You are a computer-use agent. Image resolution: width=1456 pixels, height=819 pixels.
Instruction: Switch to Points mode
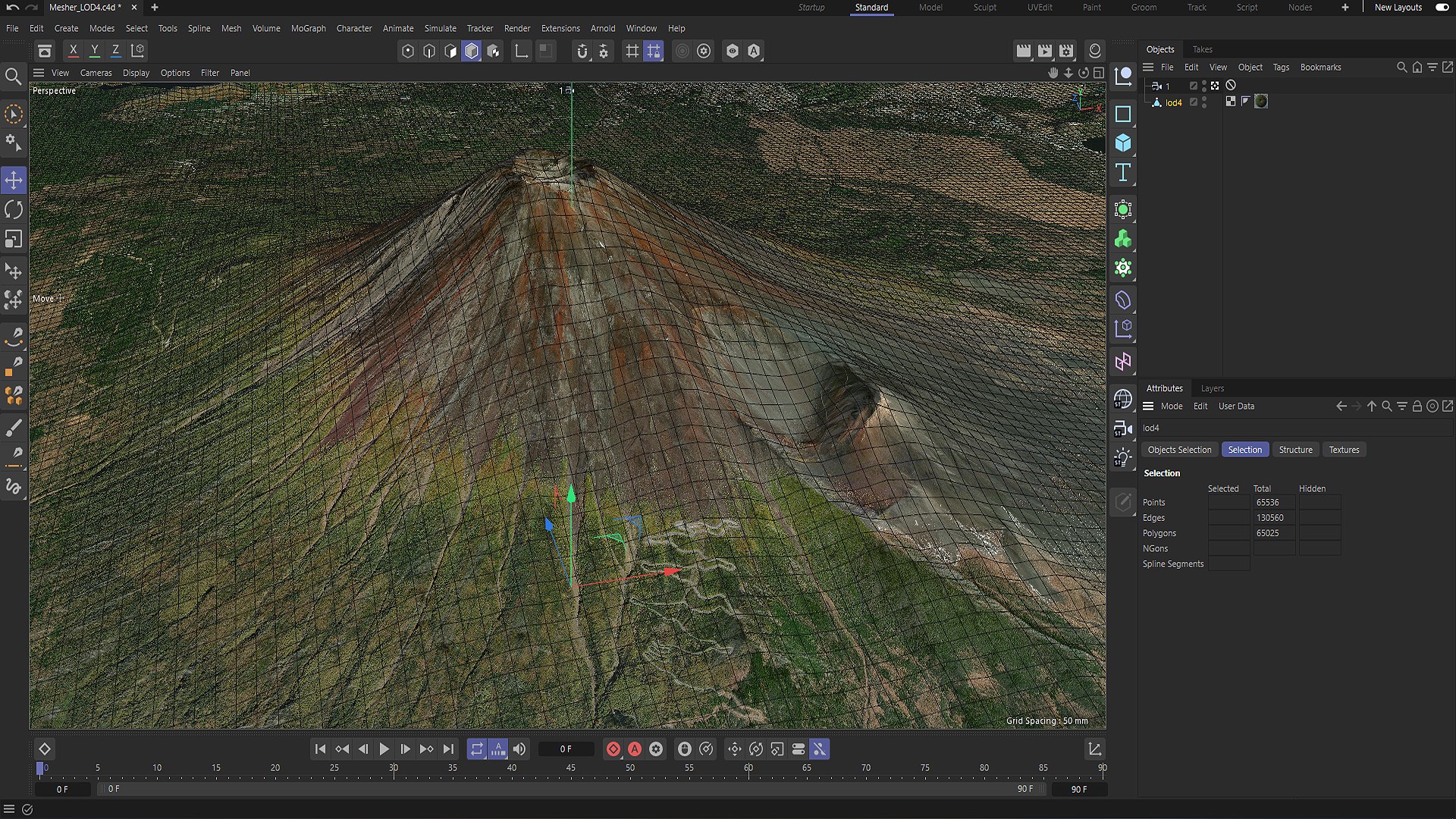(x=408, y=51)
